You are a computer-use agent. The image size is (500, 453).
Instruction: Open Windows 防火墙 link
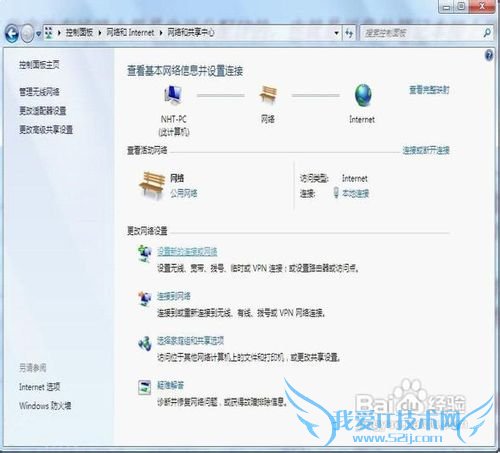click(x=45, y=406)
